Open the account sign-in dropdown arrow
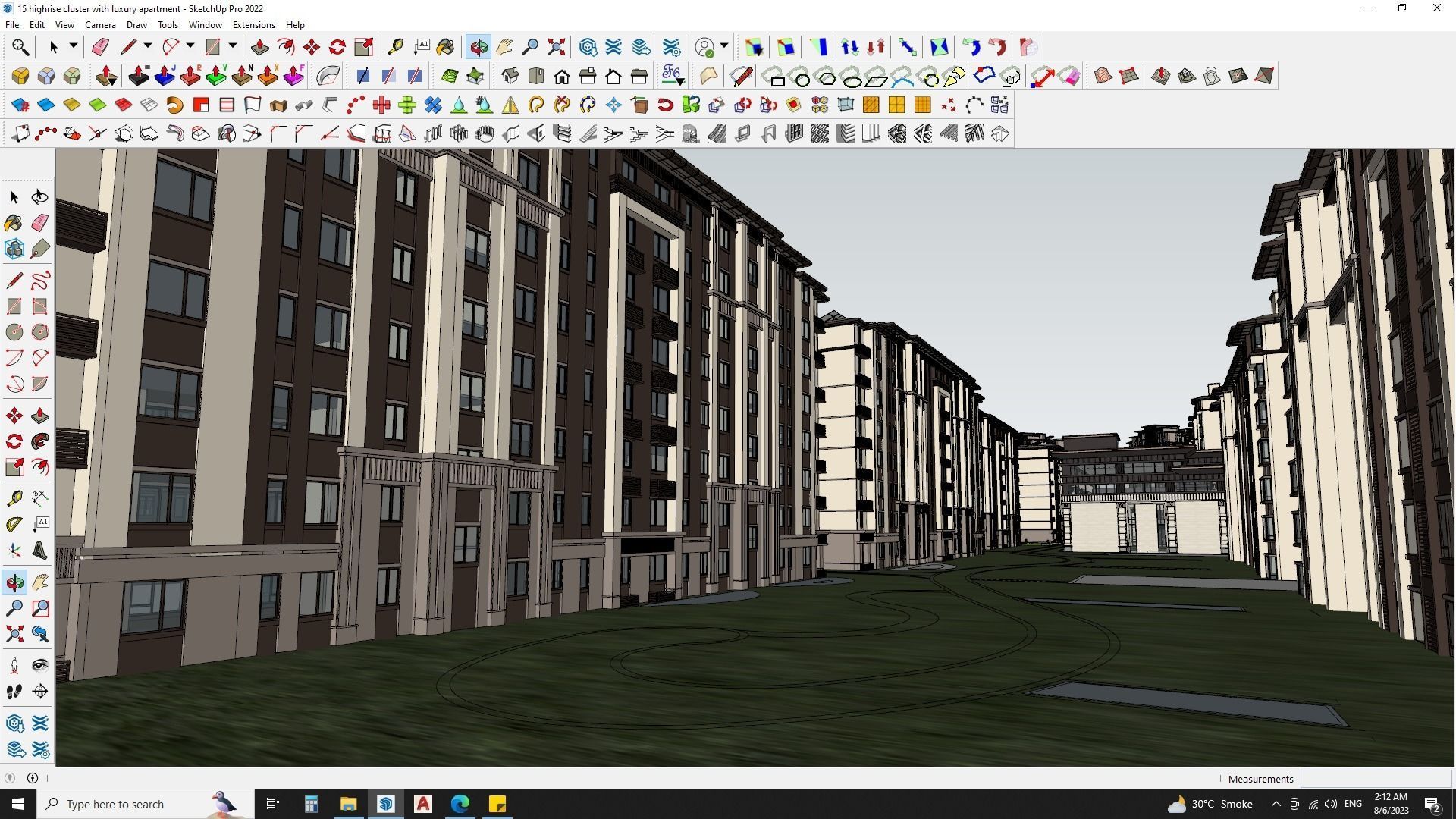This screenshot has height=819, width=1456. pos(724,46)
